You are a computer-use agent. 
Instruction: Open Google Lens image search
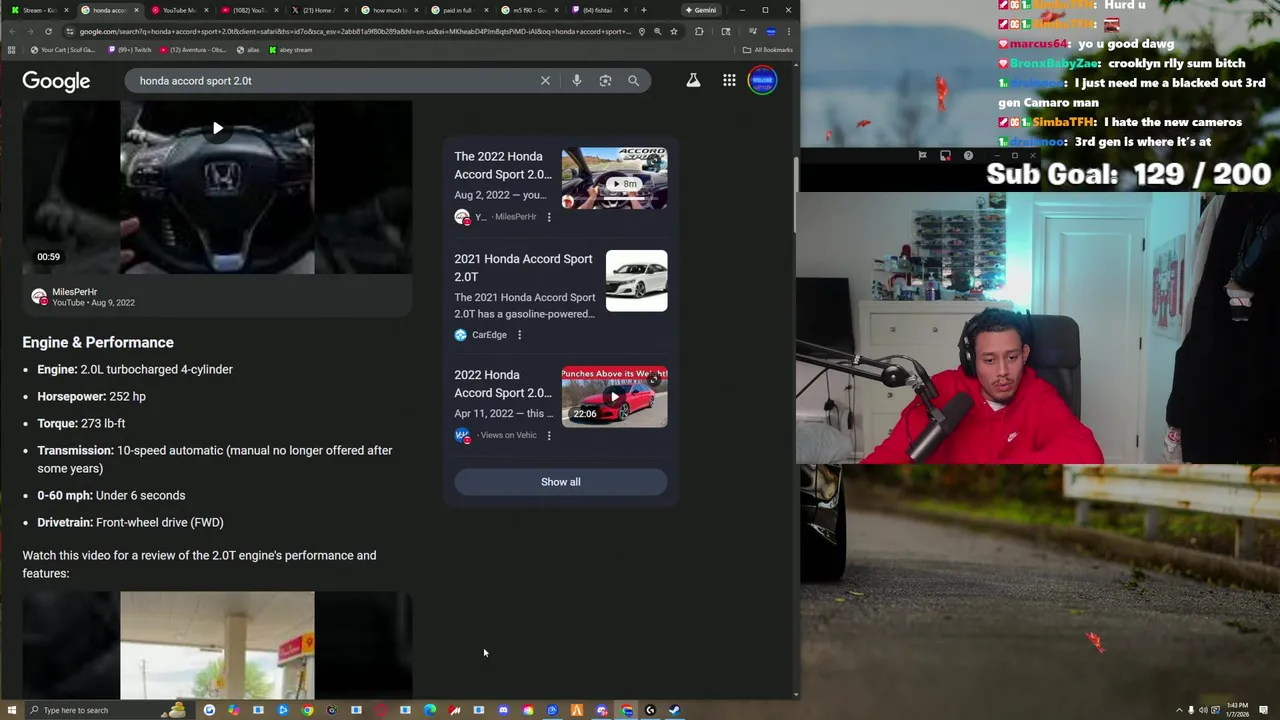[605, 81]
